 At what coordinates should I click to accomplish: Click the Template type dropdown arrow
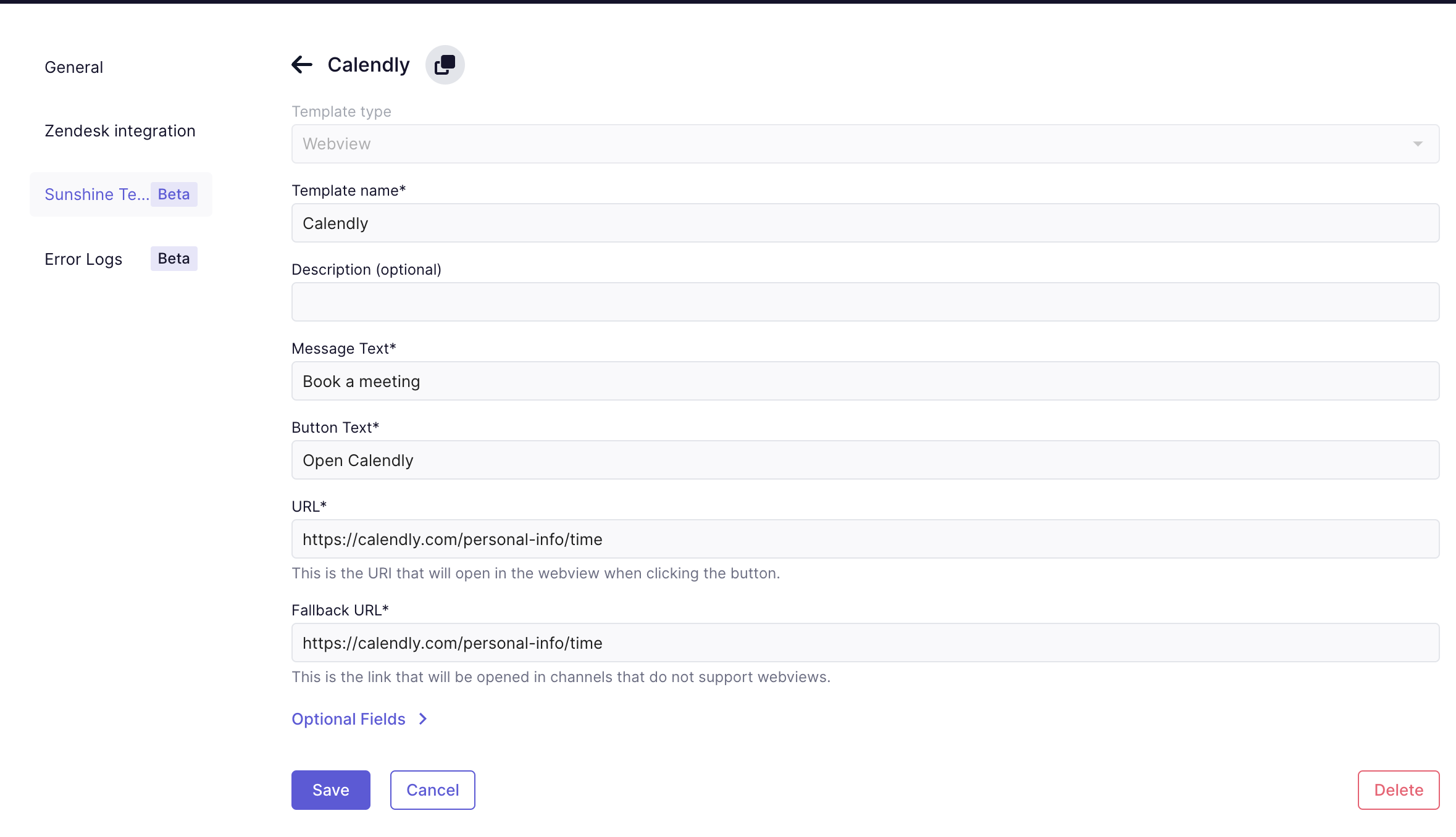(1417, 144)
